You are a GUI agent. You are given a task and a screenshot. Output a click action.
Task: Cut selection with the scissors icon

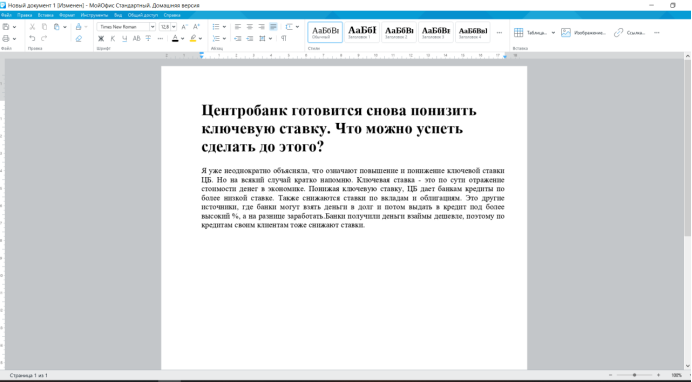[32, 27]
